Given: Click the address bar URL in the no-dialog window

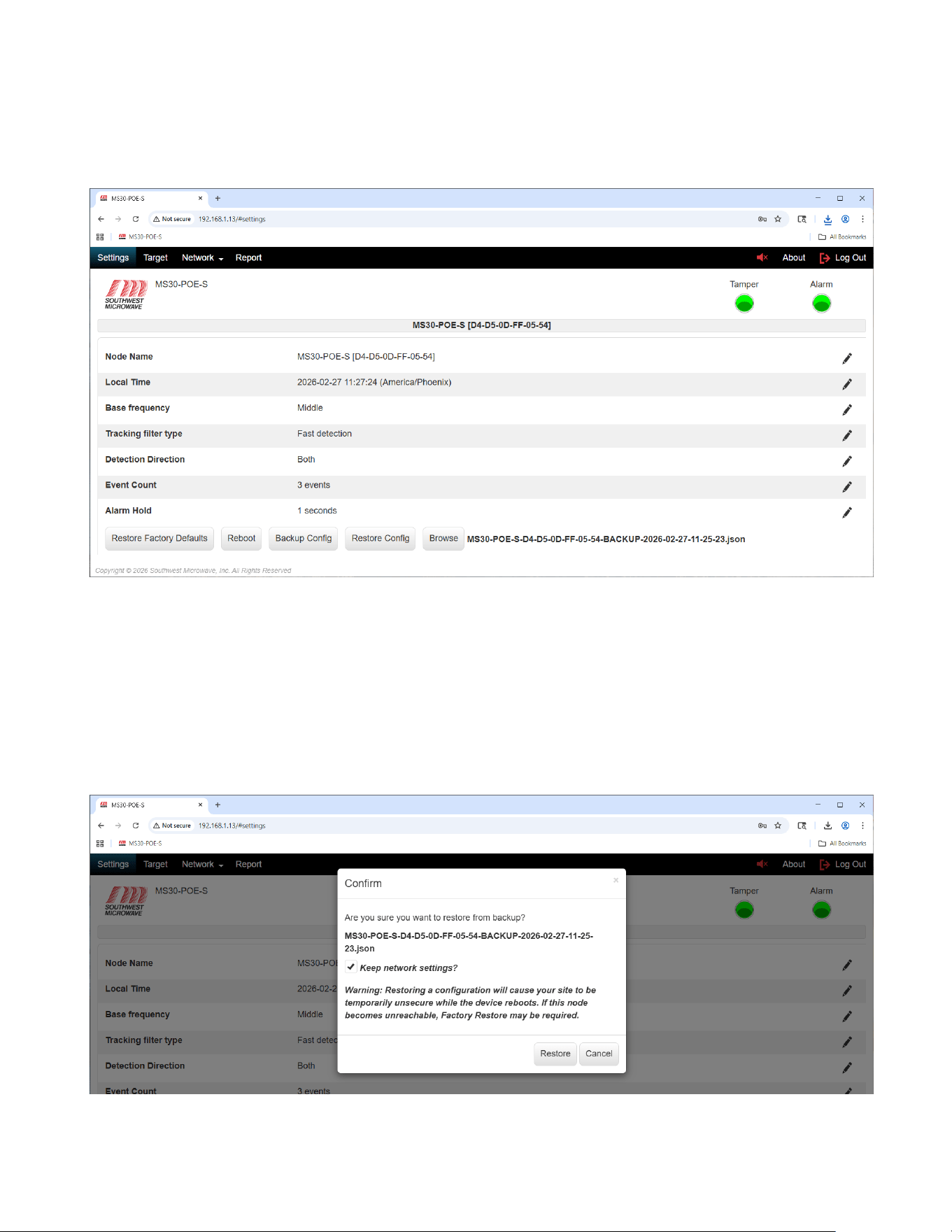Looking at the screenshot, I should click(x=232, y=219).
